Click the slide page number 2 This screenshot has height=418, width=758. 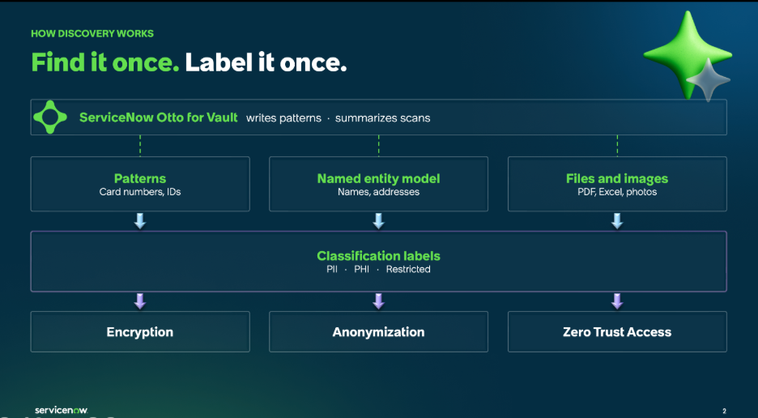724,411
